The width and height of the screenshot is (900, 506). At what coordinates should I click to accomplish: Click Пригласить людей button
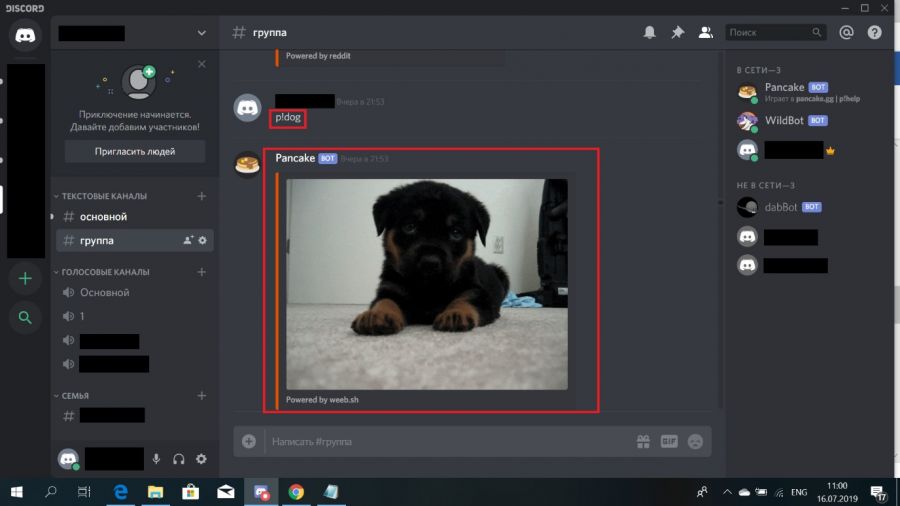click(x=135, y=151)
